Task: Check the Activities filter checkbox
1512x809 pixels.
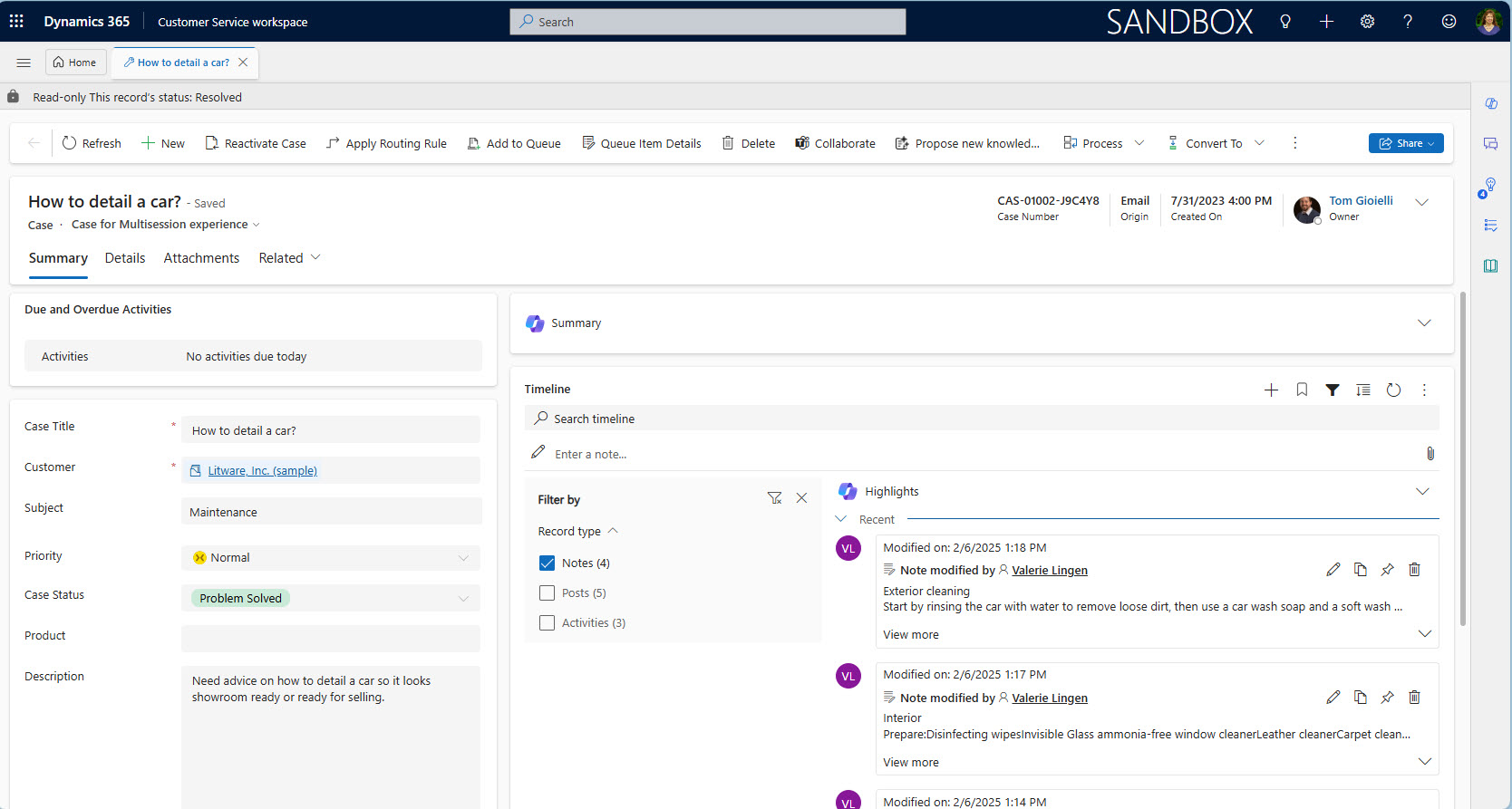Action: (x=547, y=623)
